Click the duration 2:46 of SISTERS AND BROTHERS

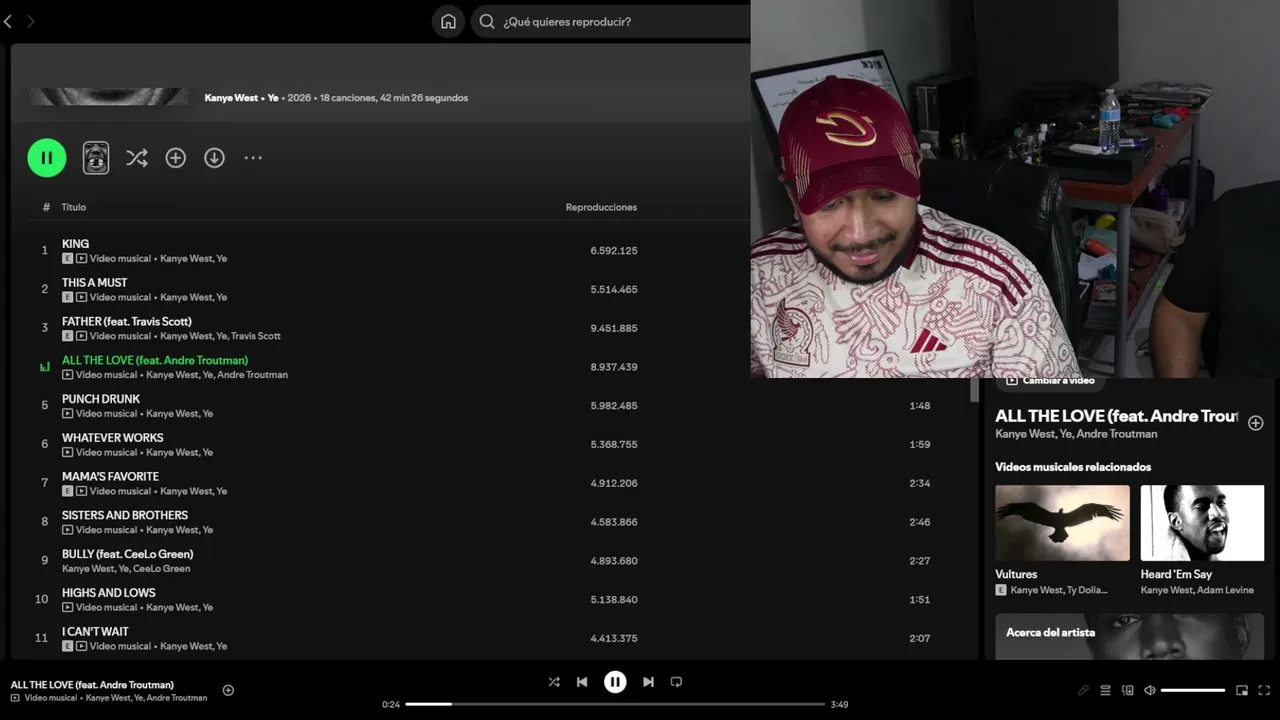[920, 522]
